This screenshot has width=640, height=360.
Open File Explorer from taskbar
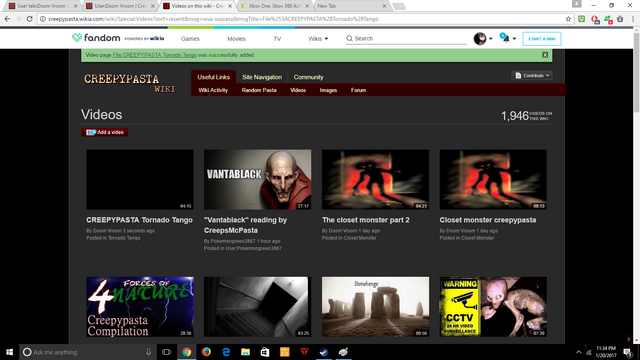click(245, 352)
